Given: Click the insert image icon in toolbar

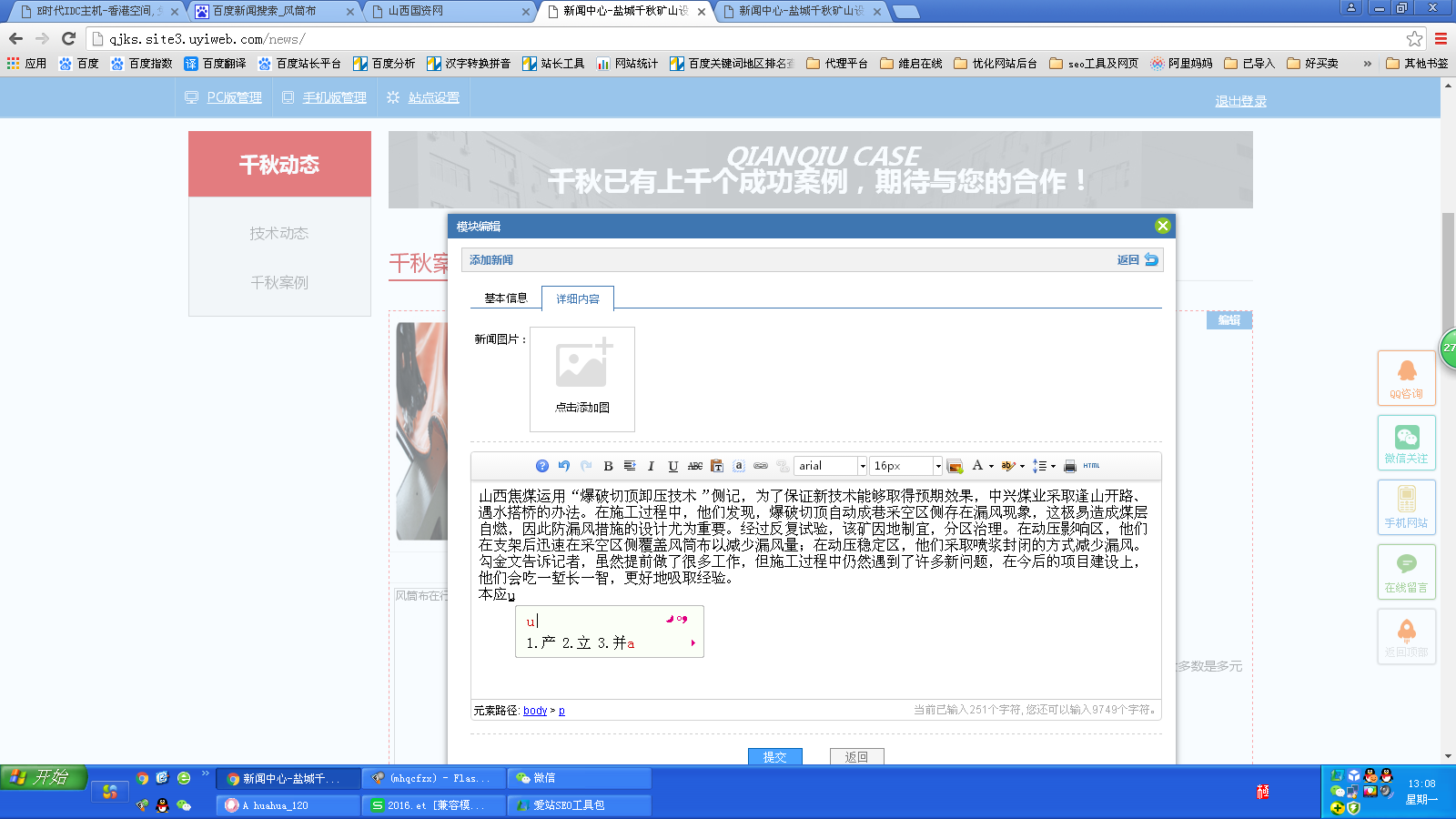Looking at the screenshot, I should 955,466.
